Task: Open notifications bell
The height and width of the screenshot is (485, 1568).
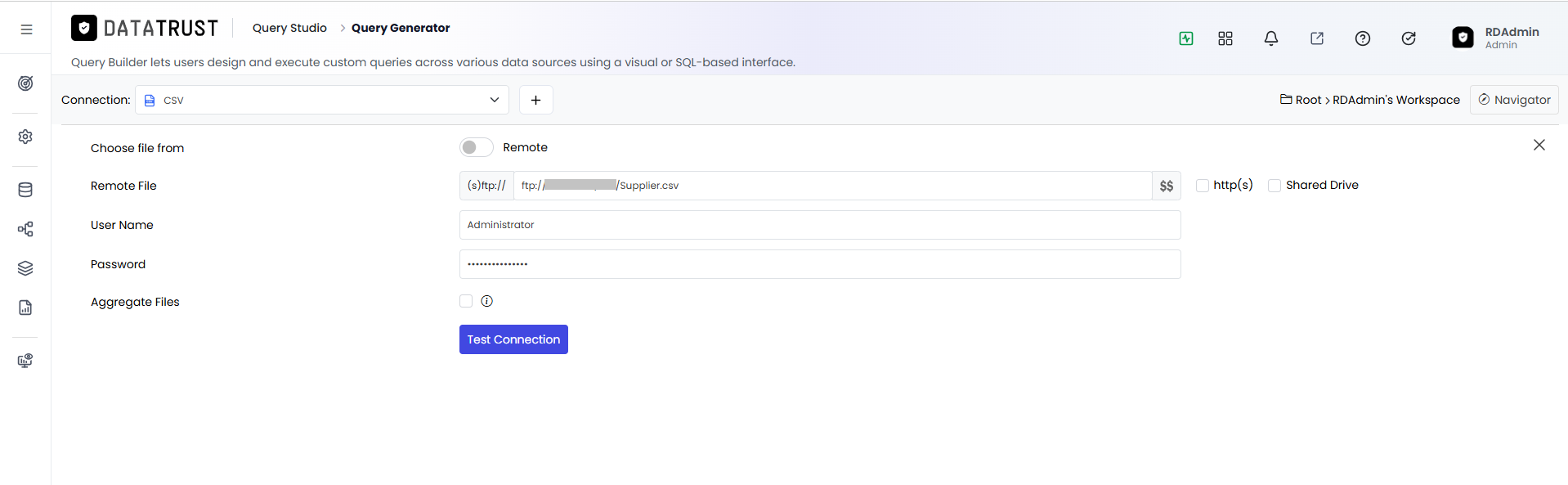Action: 1271,38
